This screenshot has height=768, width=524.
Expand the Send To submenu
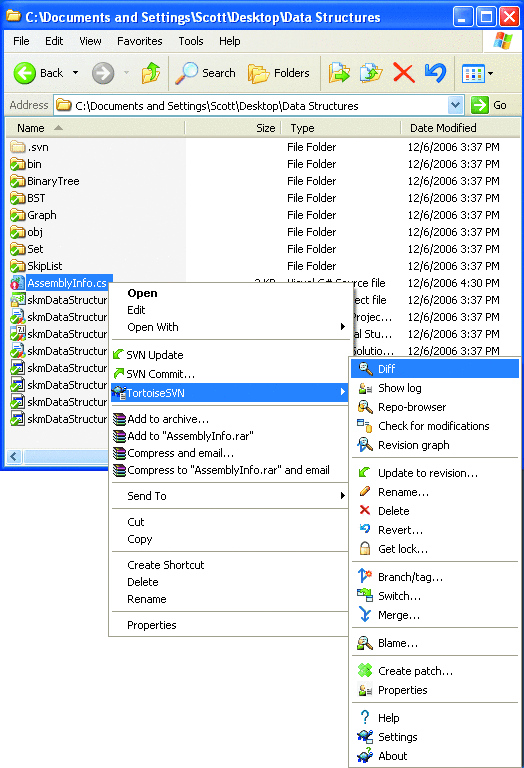[x=342, y=496]
